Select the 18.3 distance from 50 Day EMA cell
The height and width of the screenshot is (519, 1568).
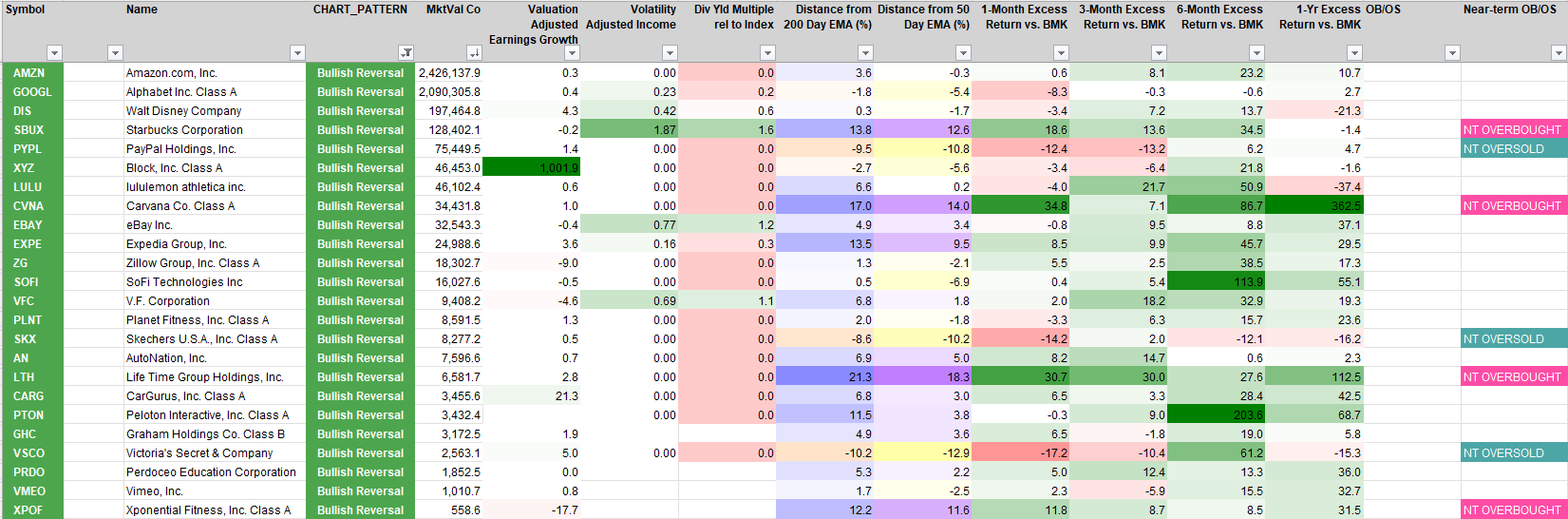point(923,377)
